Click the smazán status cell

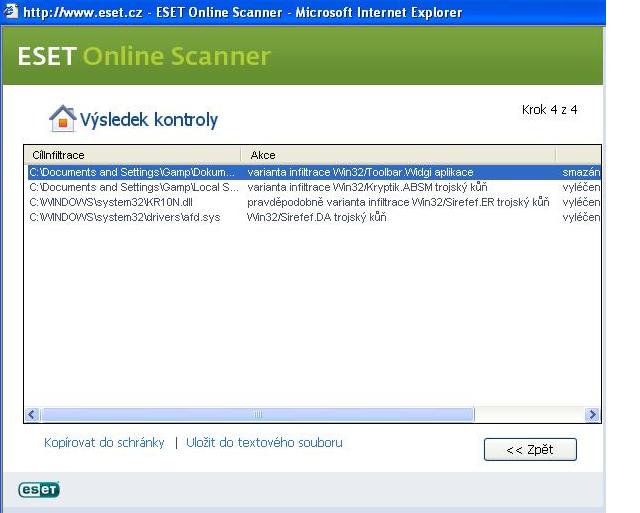[581, 172]
